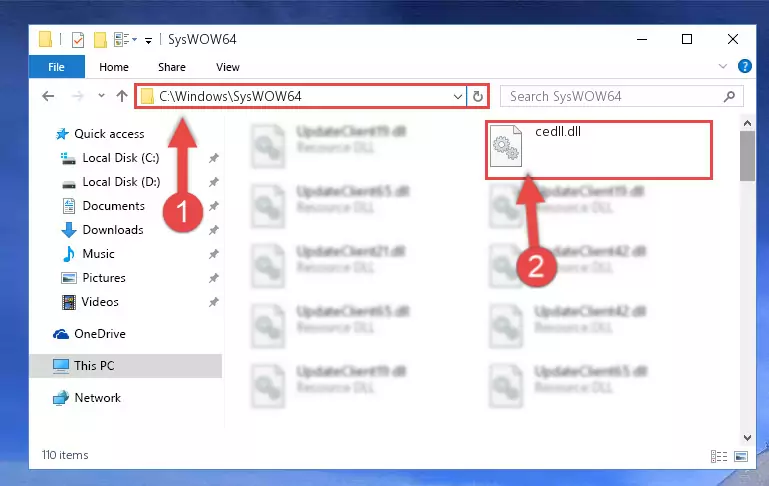Select the cedll.dll file name

pyautogui.click(x=558, y=131)
